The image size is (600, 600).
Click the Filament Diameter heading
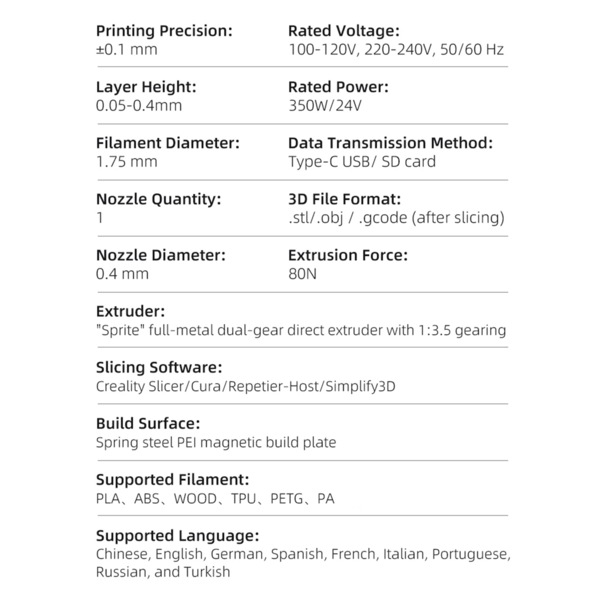tap(168, 143)
